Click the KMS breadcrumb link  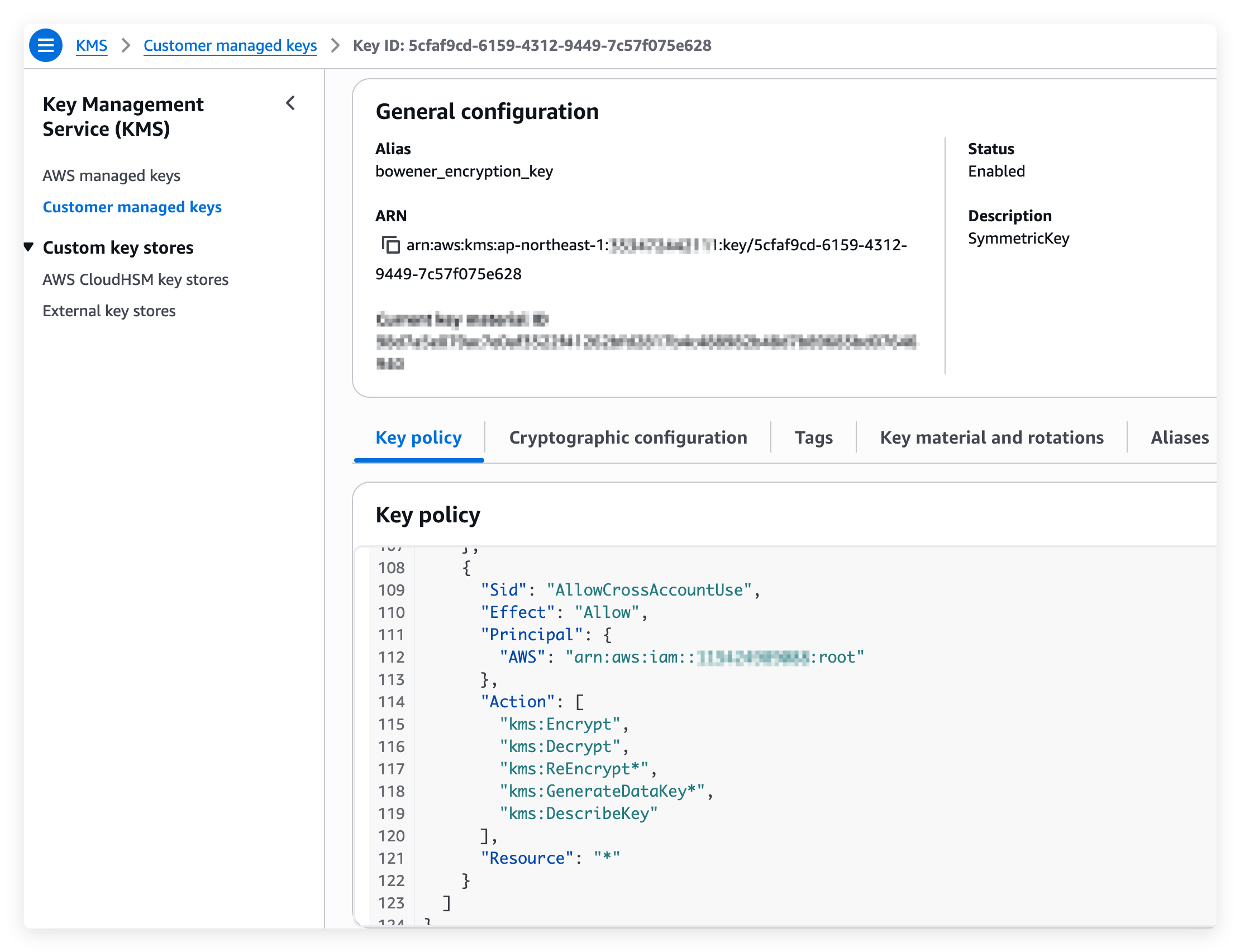pos(91,45)
